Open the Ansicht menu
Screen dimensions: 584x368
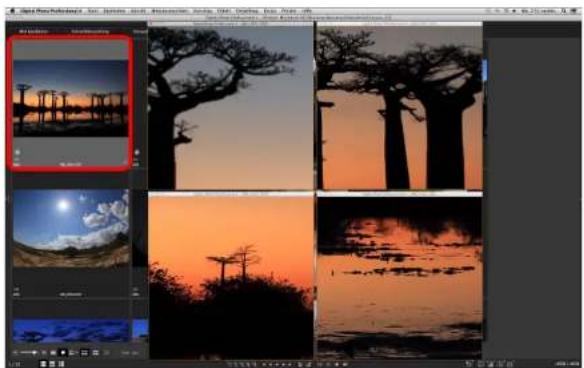tap(138, 11)
